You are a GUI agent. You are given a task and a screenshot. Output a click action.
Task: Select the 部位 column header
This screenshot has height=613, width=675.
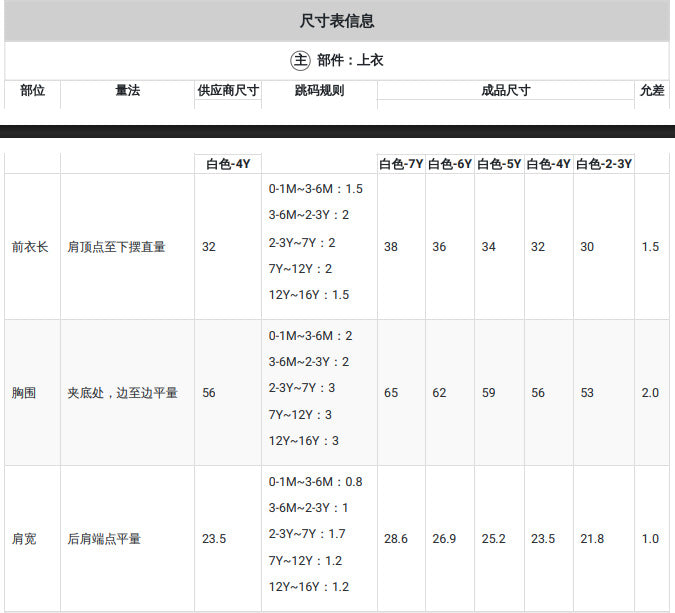(32, 90)
